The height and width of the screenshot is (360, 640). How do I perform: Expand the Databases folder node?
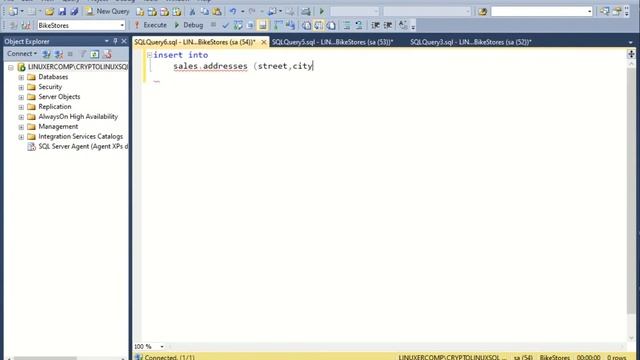(x=21, y=77)
